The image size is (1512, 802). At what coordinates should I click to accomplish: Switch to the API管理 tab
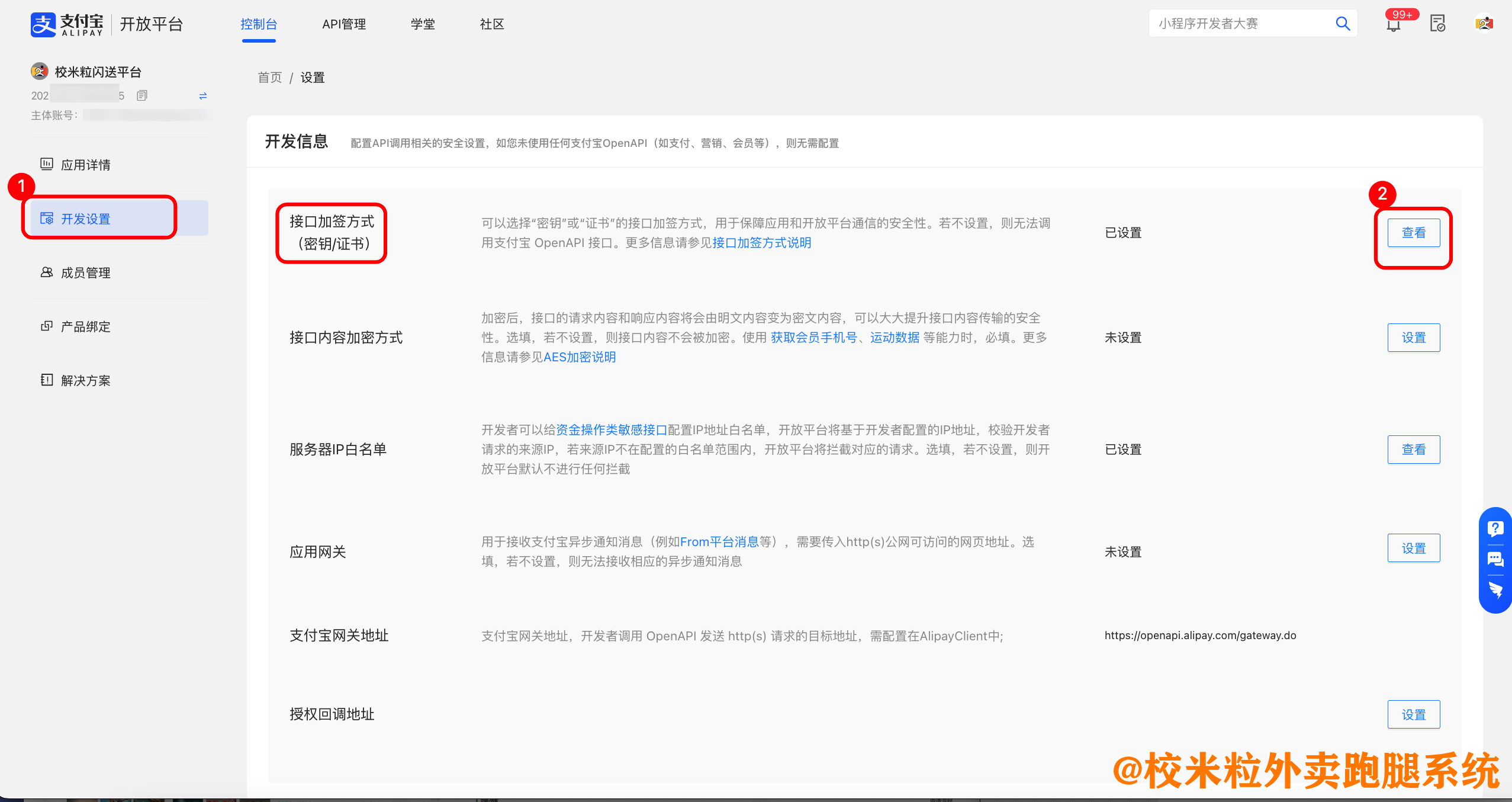(x=344, y=24)
